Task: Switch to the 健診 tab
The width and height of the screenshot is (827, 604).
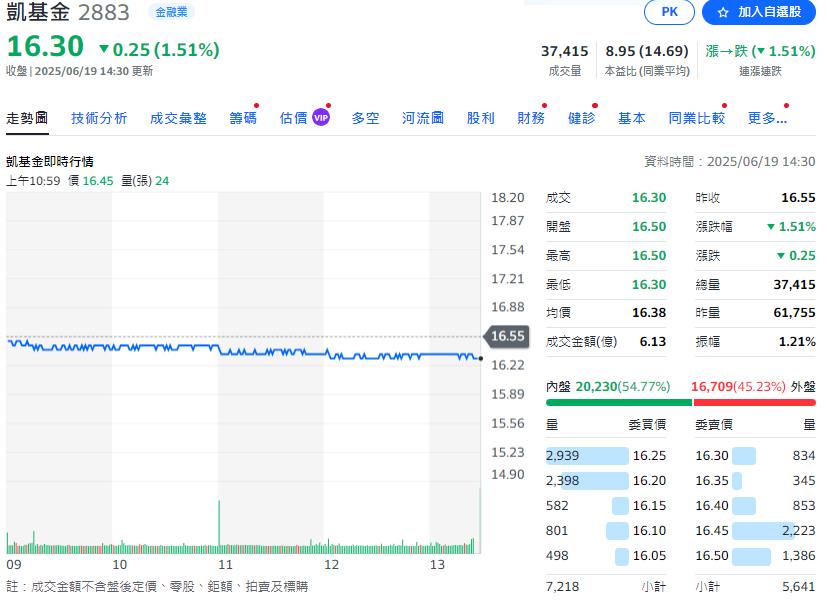Action: [x=581, y=118]
